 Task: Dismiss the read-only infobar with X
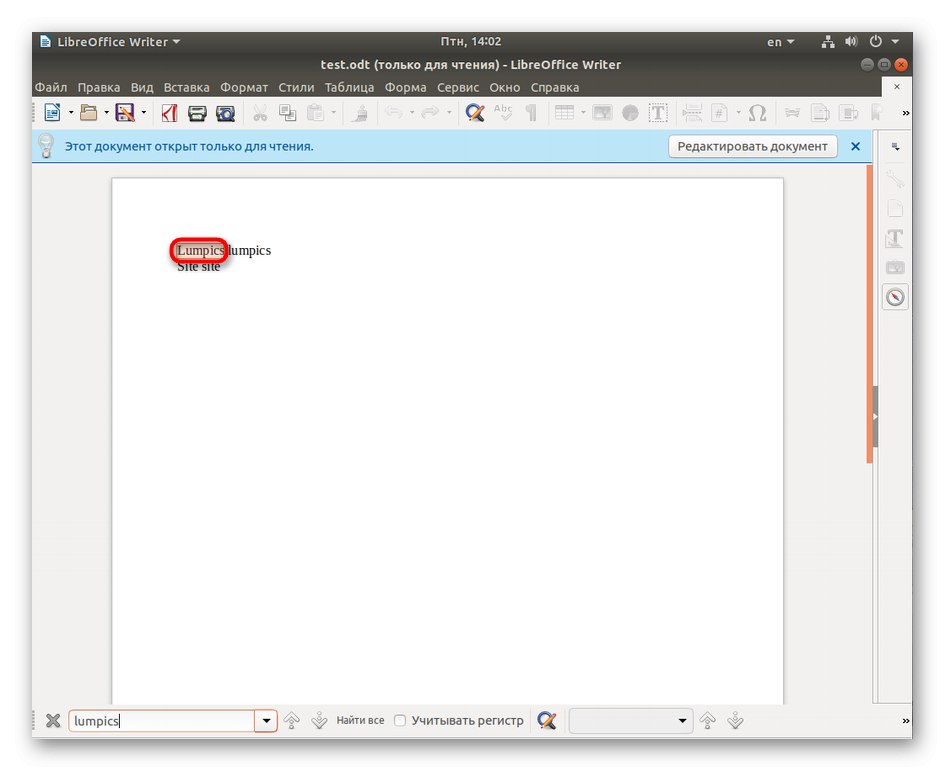(x=855, y=146)
